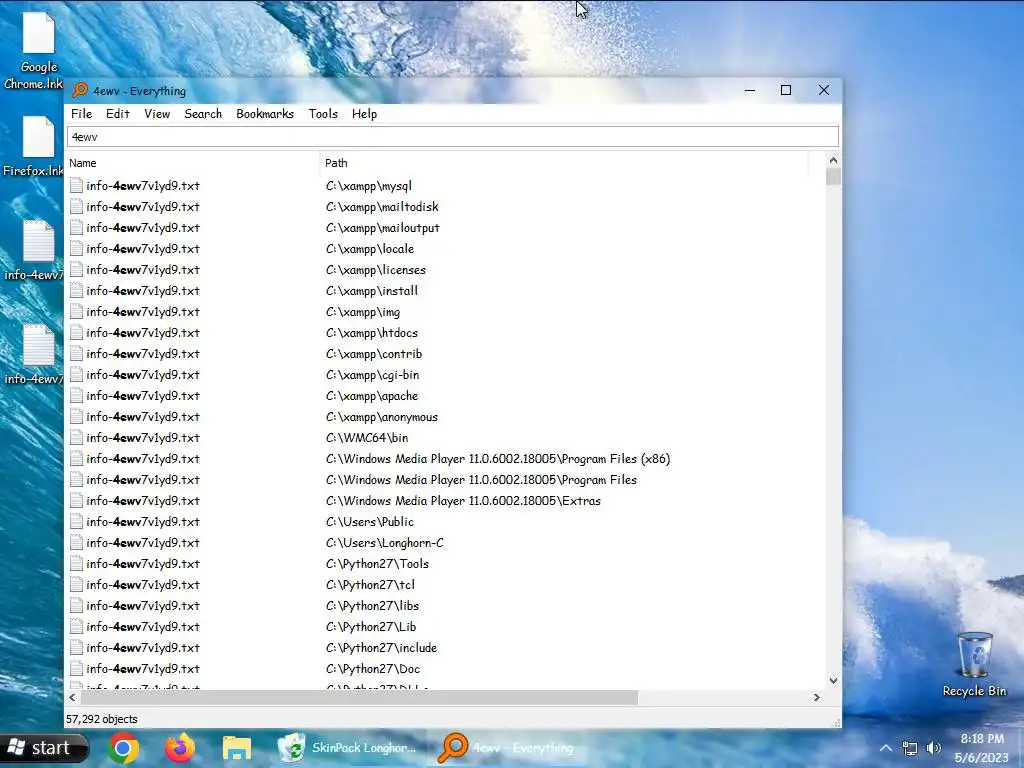Image resolution: width=1024 pixels, height=768 pixels.
Task: Select the file icon in the C:\xampp\licenses row
Action: pyautogui.click(x=76, y=270)
